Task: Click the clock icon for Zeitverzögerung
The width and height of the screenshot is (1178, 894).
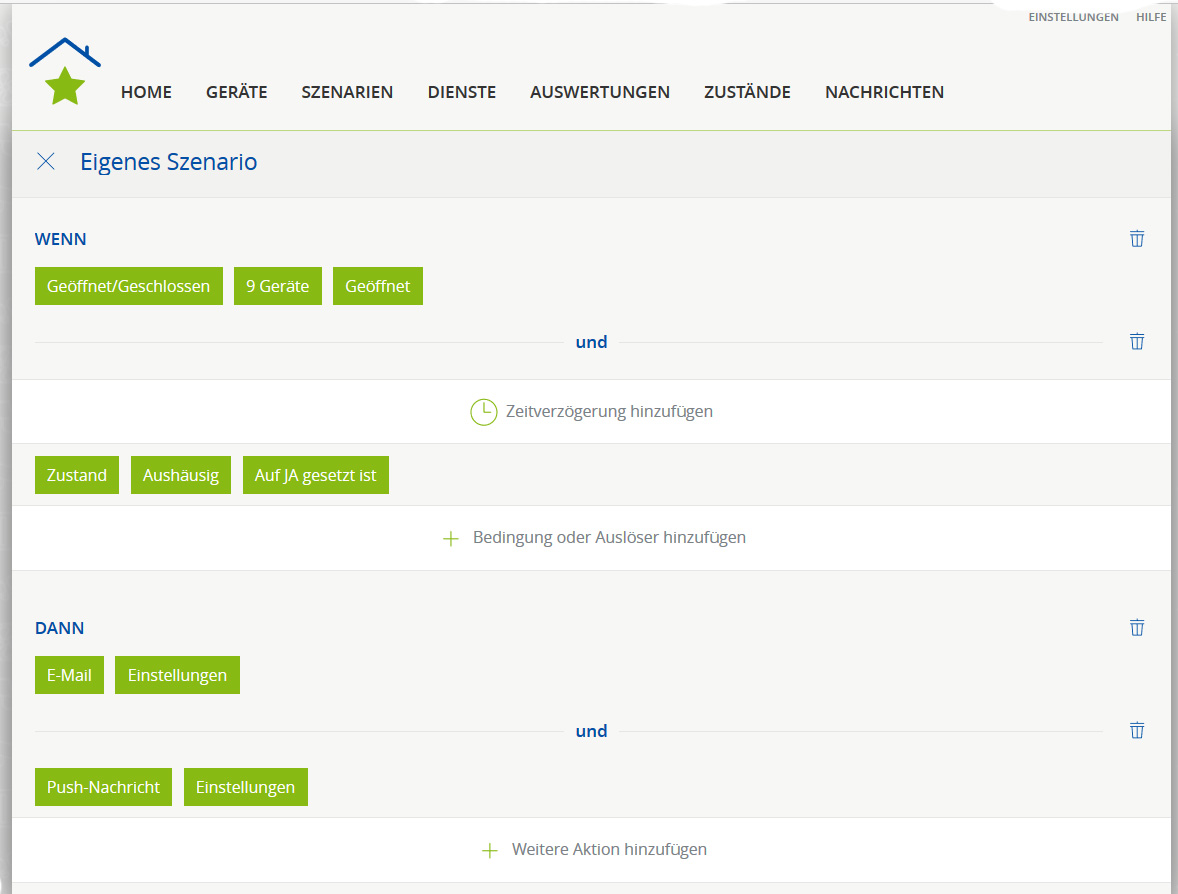Action: click(483, 412)
